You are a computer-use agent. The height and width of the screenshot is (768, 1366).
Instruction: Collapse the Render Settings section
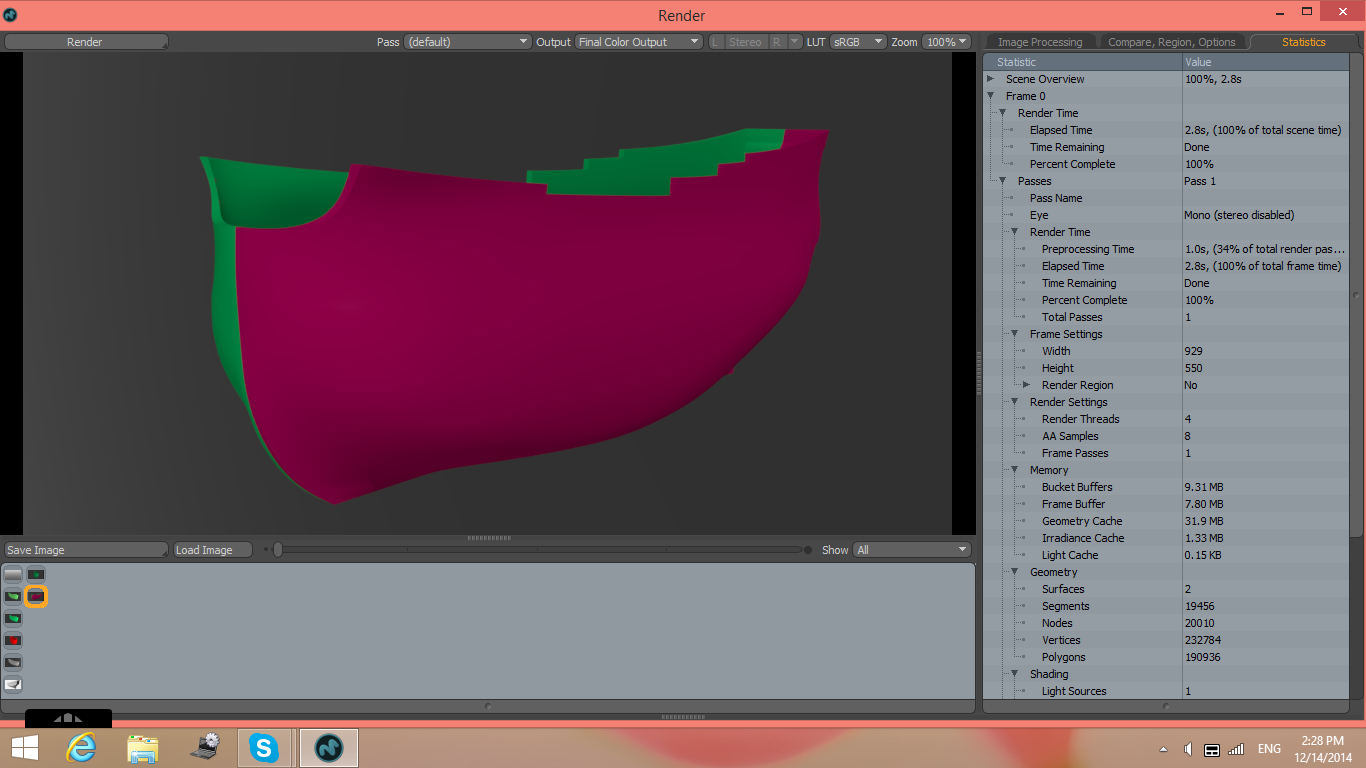[x=1015, y=402]
